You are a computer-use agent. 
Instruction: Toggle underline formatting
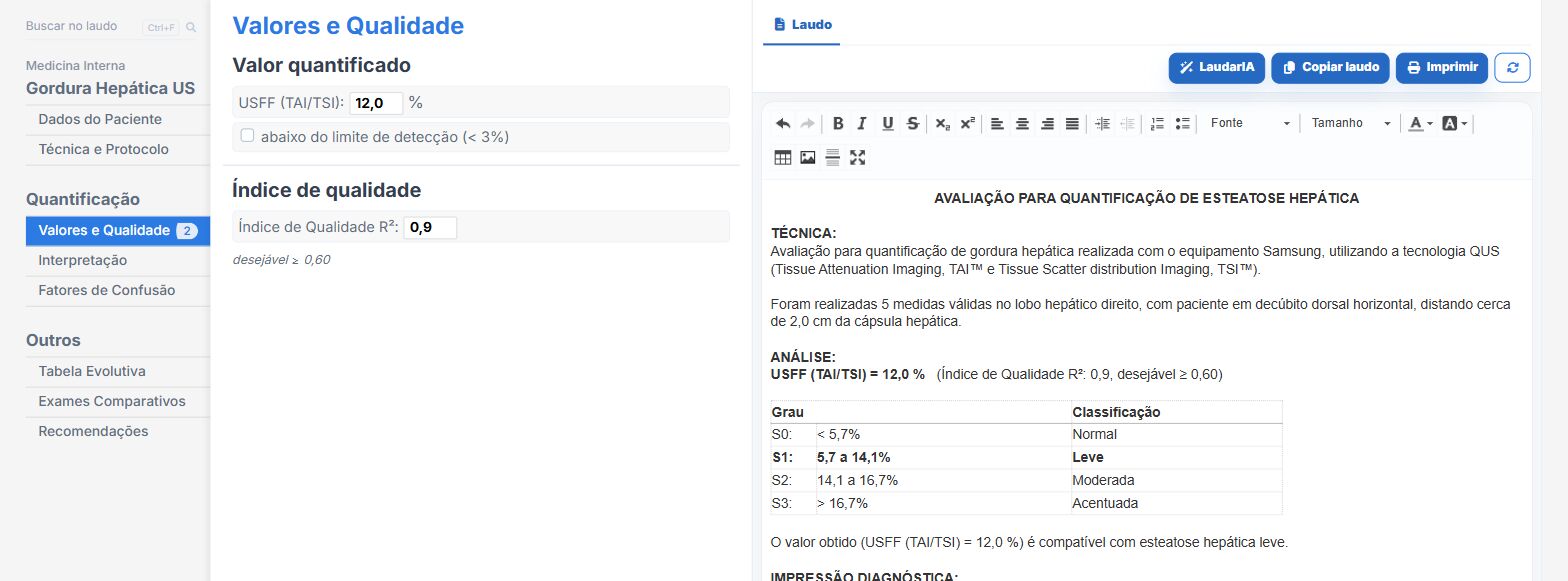887,124
